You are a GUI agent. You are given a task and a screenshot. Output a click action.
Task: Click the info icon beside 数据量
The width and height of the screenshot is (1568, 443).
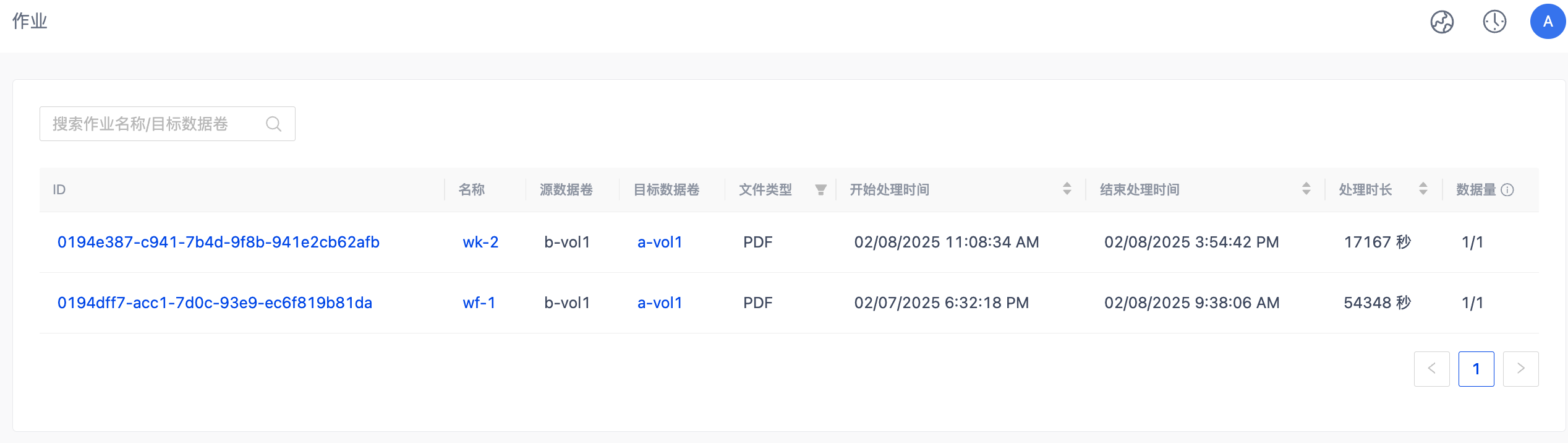click(1508, 190)
